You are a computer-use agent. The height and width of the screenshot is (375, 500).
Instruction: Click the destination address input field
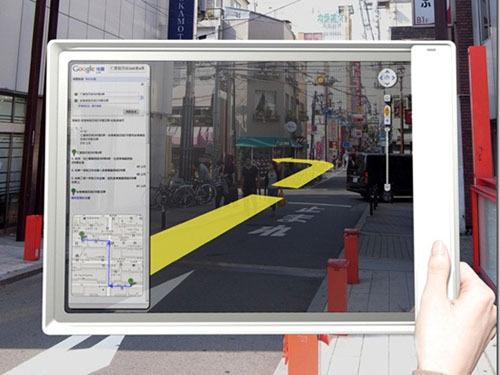tap(107, 100)
